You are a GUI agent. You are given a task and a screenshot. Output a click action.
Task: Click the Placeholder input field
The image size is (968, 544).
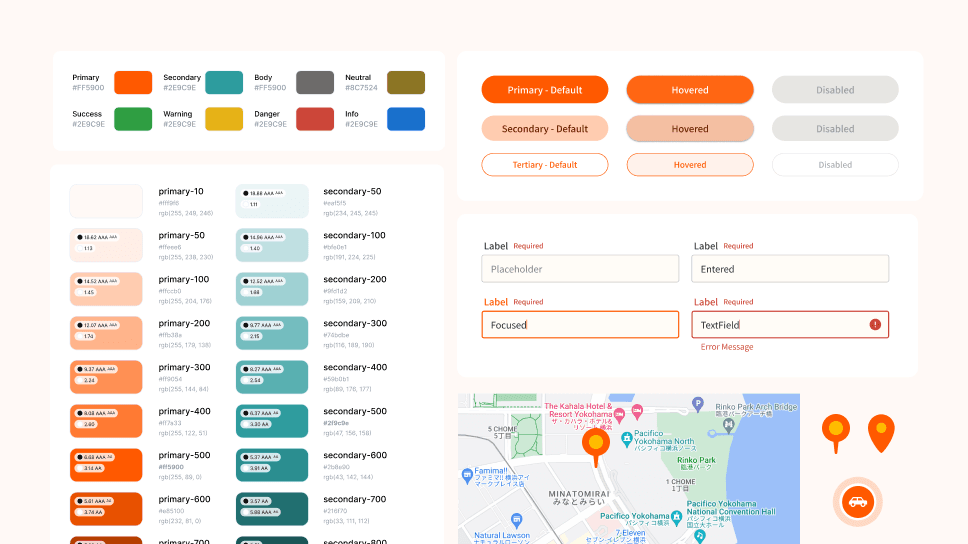(580, 269)
